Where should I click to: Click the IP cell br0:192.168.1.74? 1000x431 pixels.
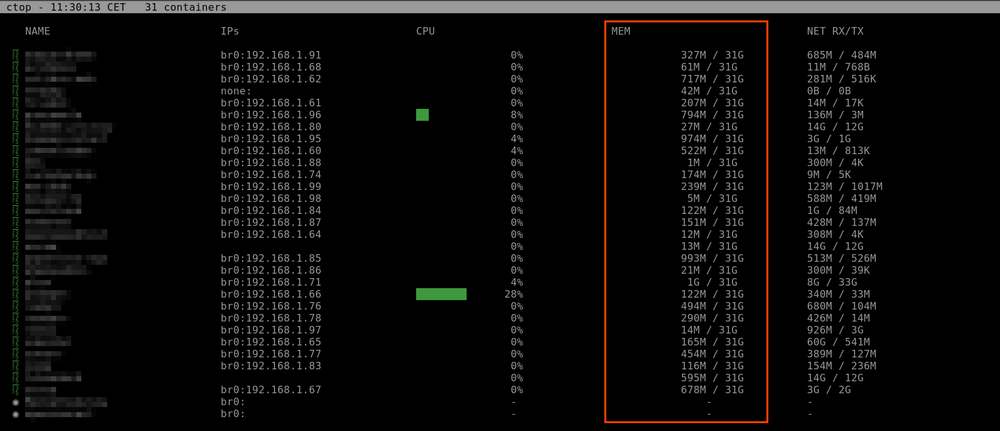click(x=271, y=175)
